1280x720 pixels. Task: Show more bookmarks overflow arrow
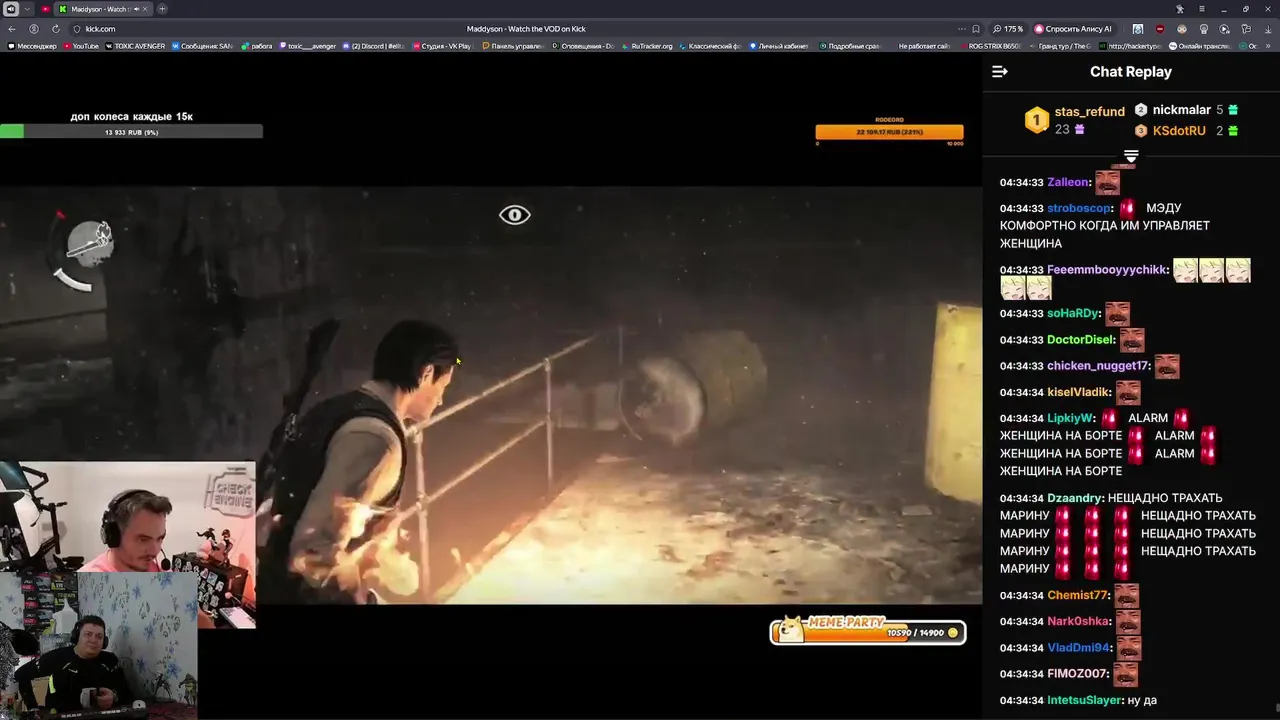coord(1270,46)
